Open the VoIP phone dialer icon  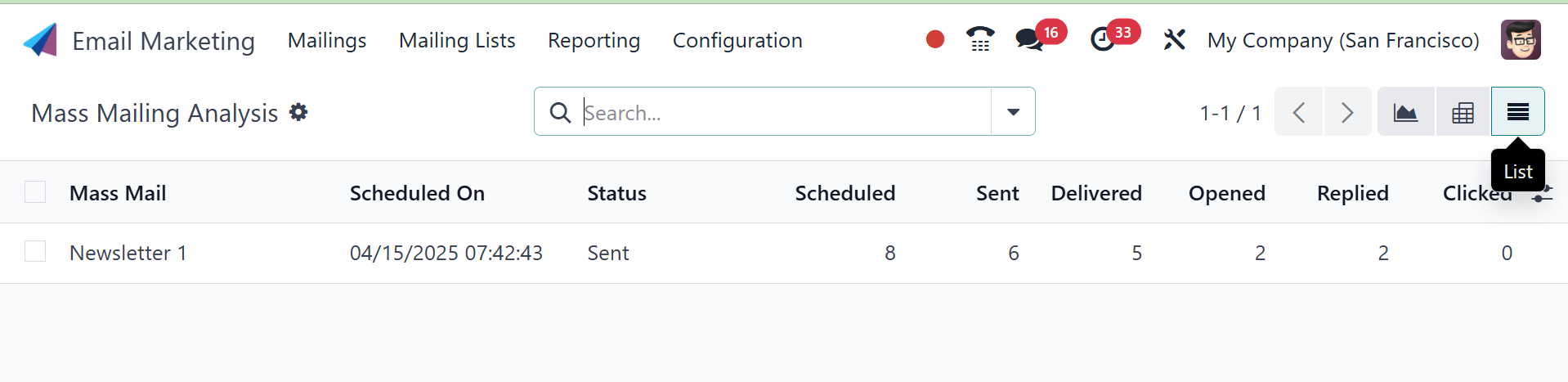pyautogui.click(x=979, y=39)
